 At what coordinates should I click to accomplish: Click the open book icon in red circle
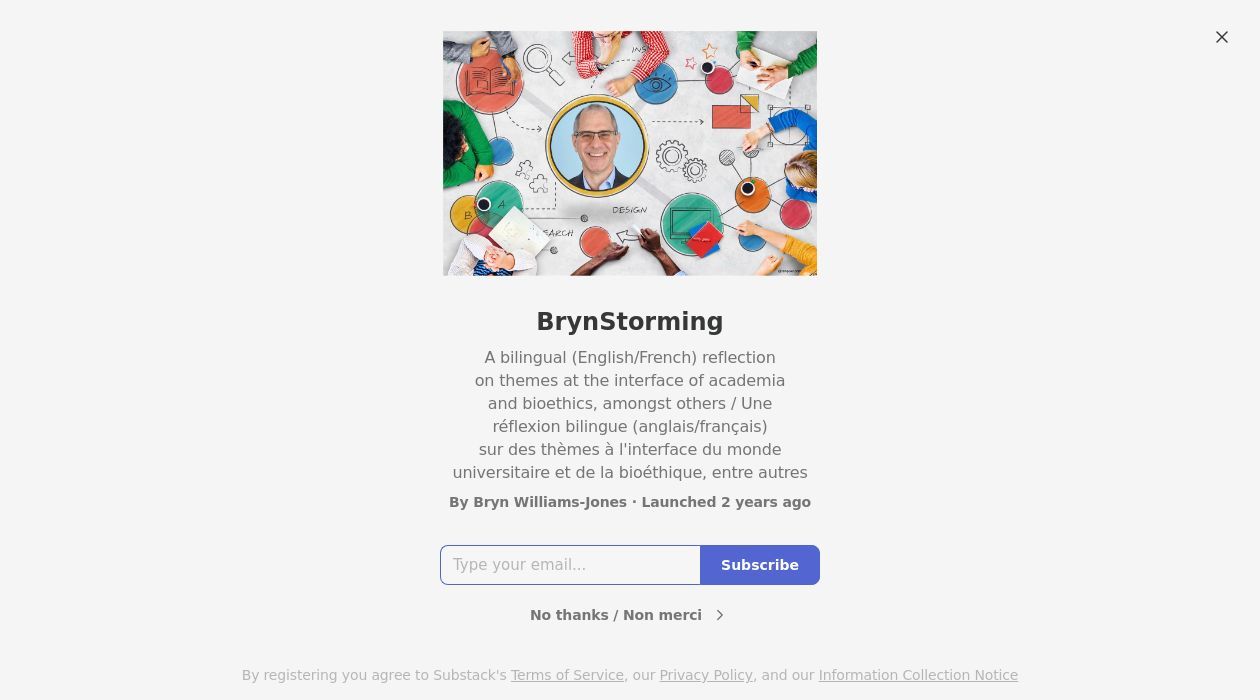pos(490,81)
